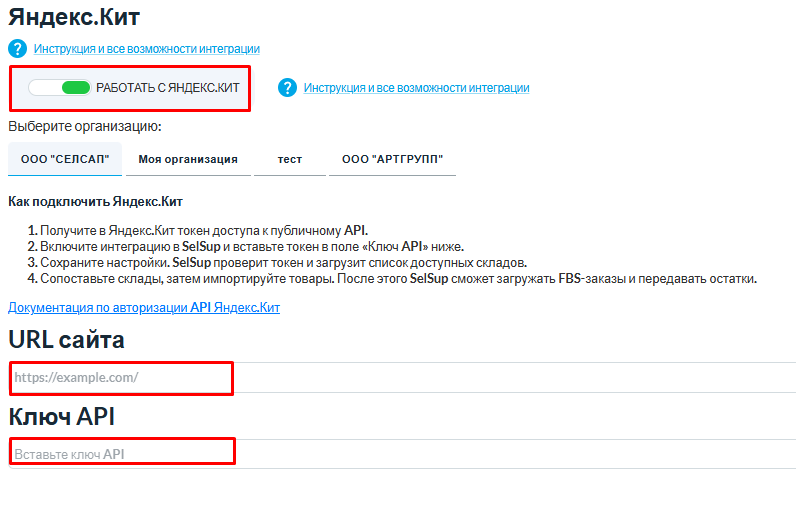Click the heading Как подключить Яндекс.Кит

(x=95, y=201)
